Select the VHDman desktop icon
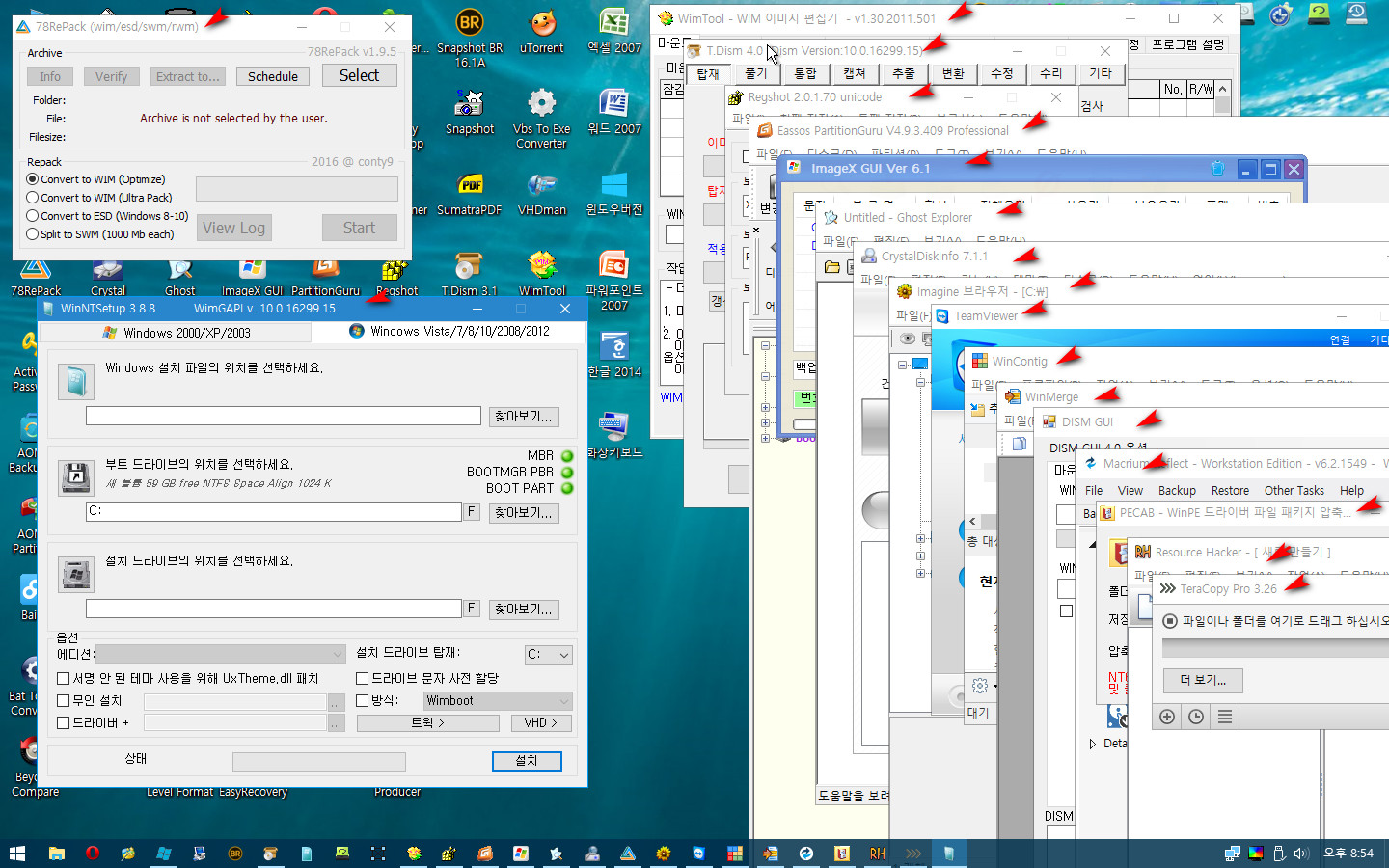Image resolution: width=1389 pixels, height=868 pixels. 542,192
